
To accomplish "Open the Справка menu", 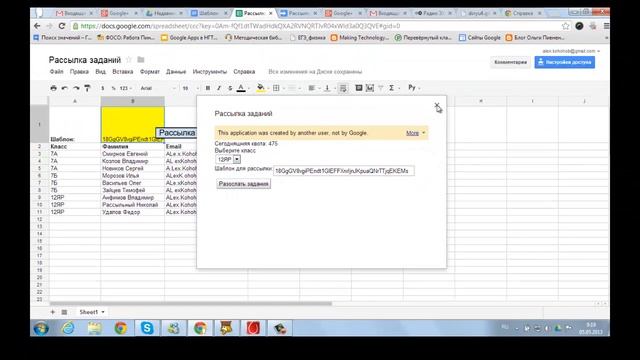I will point(244,71).
